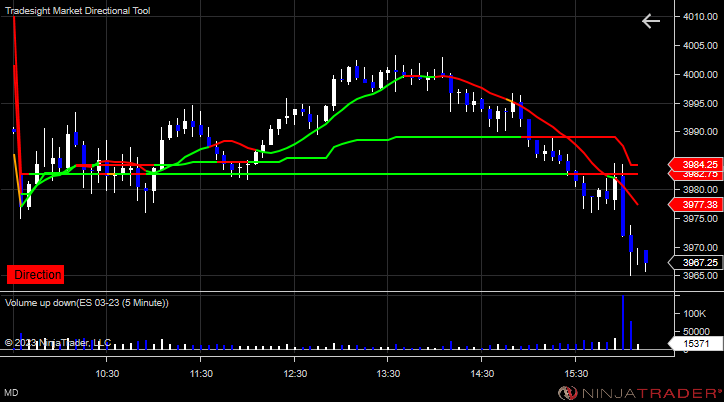Click the 100K volume axis label
The width and height of the screenshot is (724, 402).
[x=695, y=314]
